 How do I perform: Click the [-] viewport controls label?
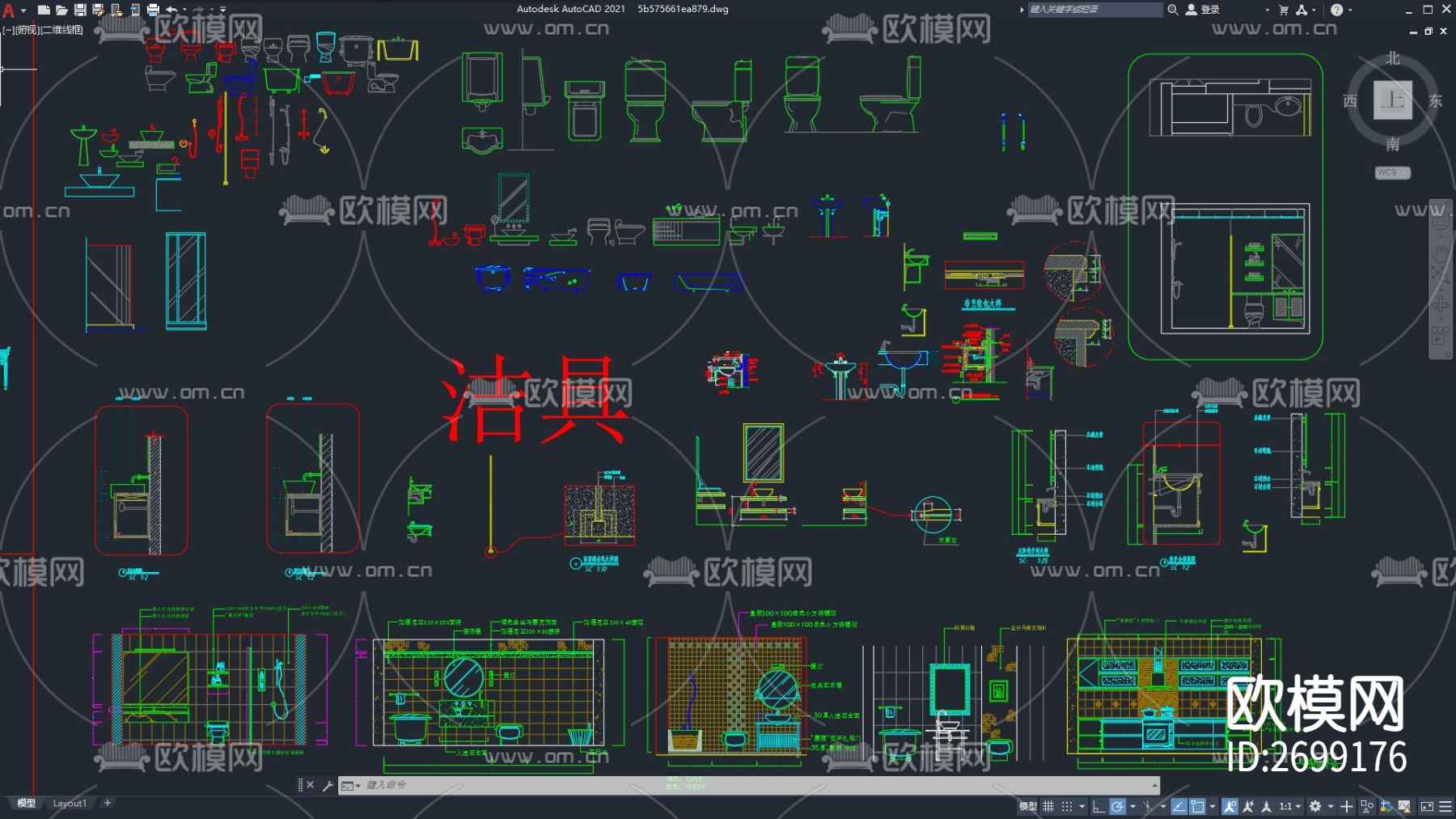coord(7,30)
